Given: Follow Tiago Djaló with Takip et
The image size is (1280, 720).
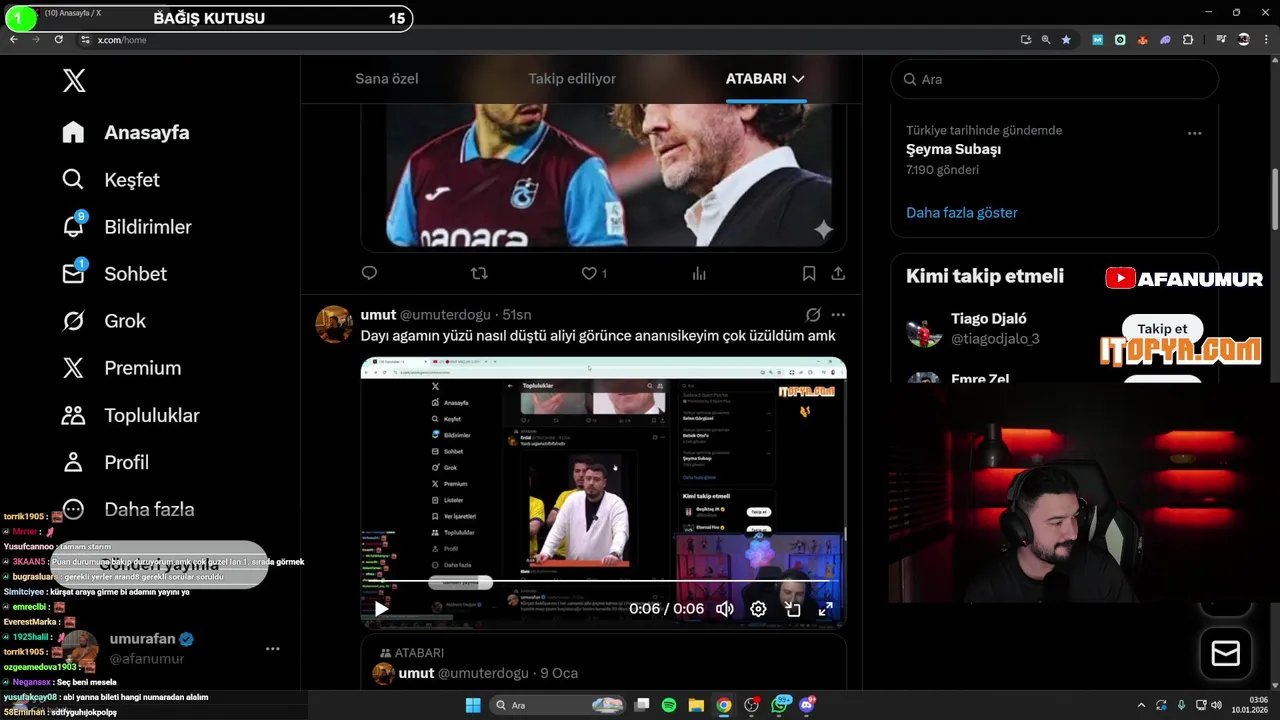Looking at the screenshot, I should 1162,328.
